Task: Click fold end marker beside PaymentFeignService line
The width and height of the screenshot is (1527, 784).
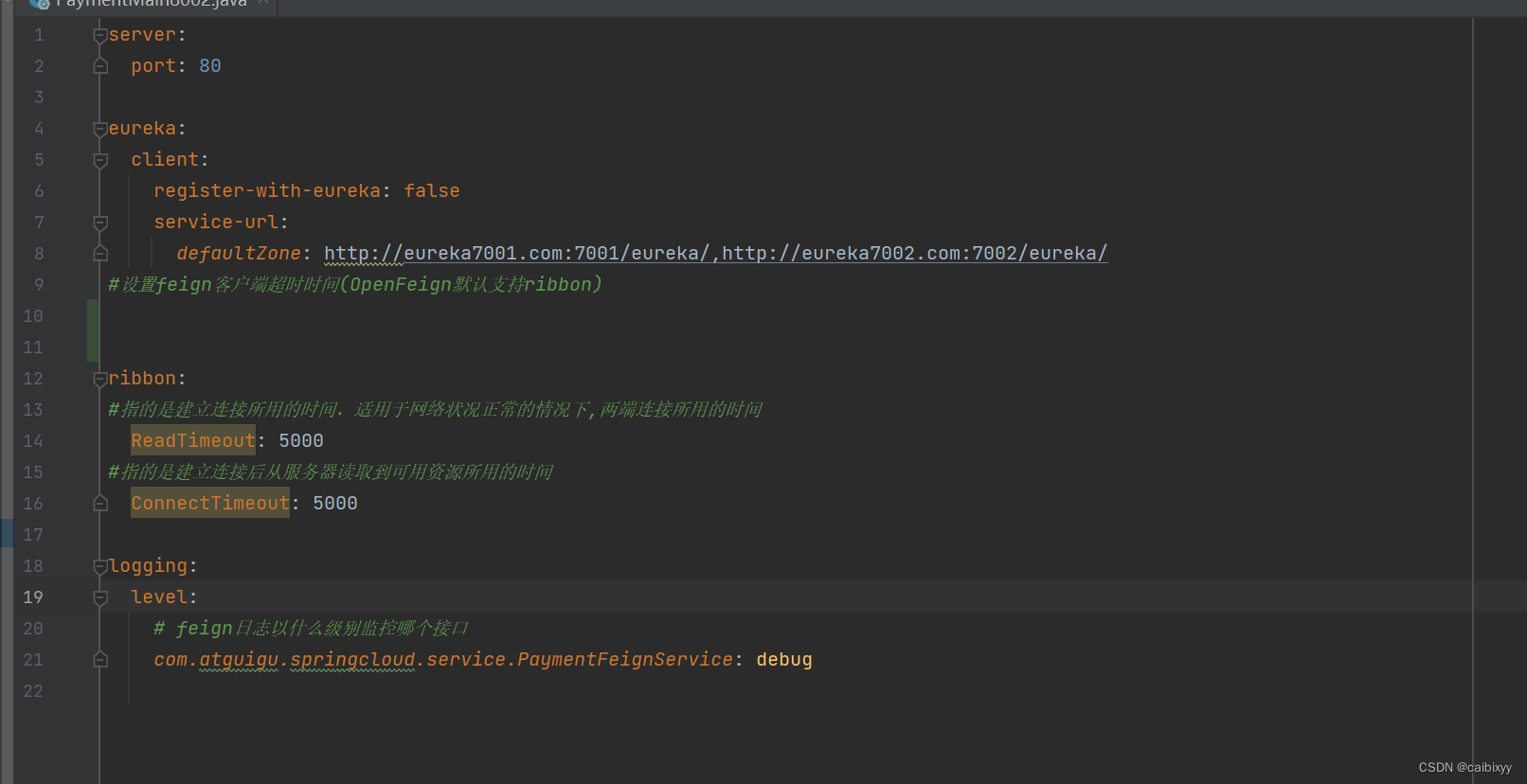Action: 100,660
